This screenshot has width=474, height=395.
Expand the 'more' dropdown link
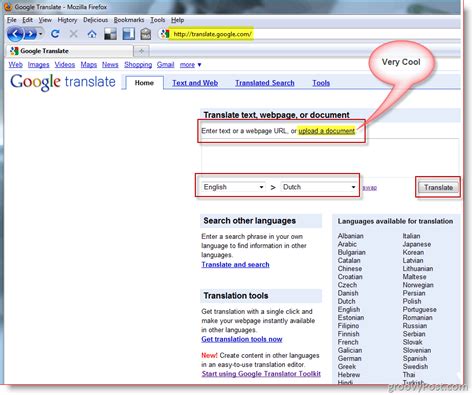pyautogui.click(x=190, y=65)
